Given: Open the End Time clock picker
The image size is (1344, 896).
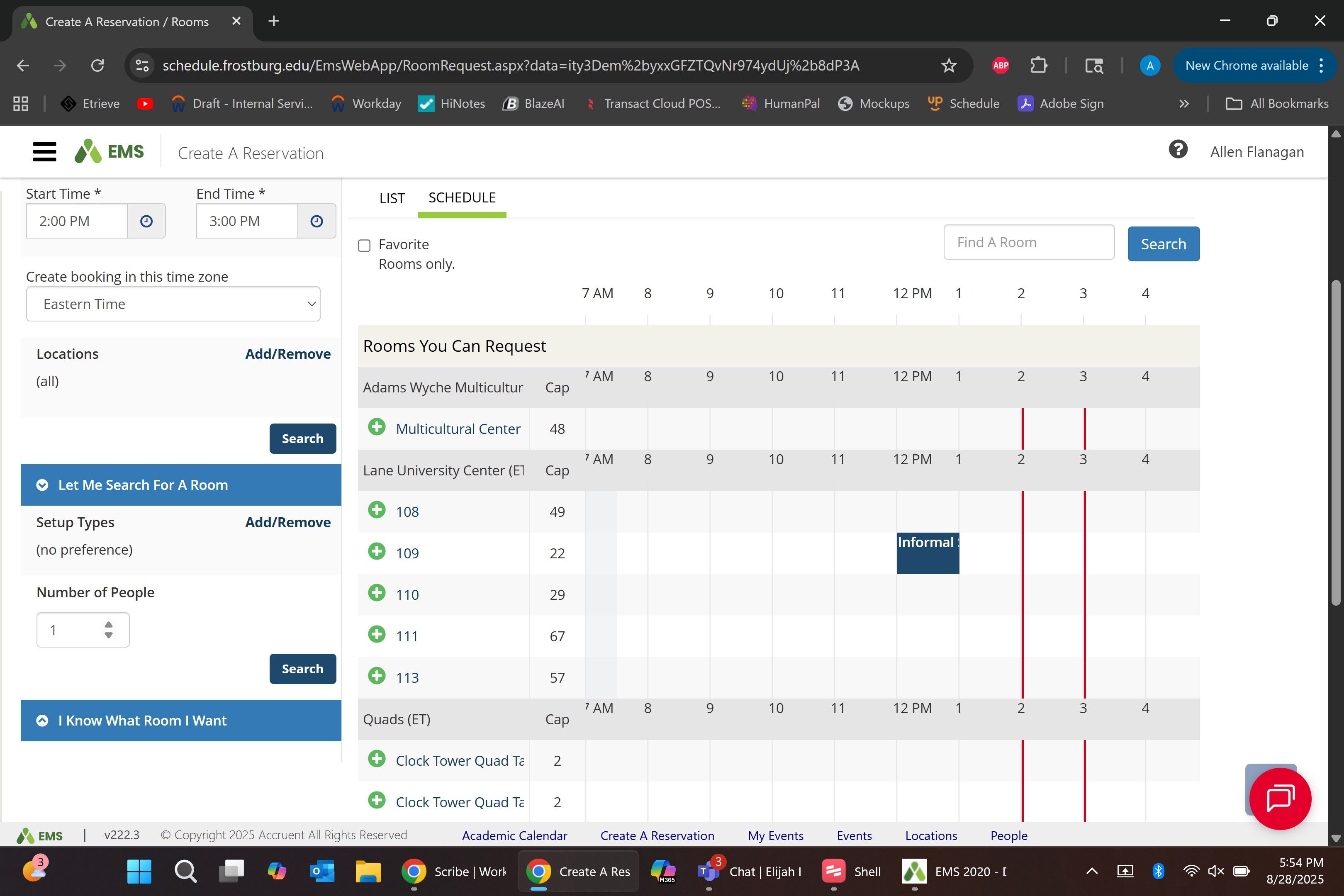Looking at the screenshot, I should [317, 221].
